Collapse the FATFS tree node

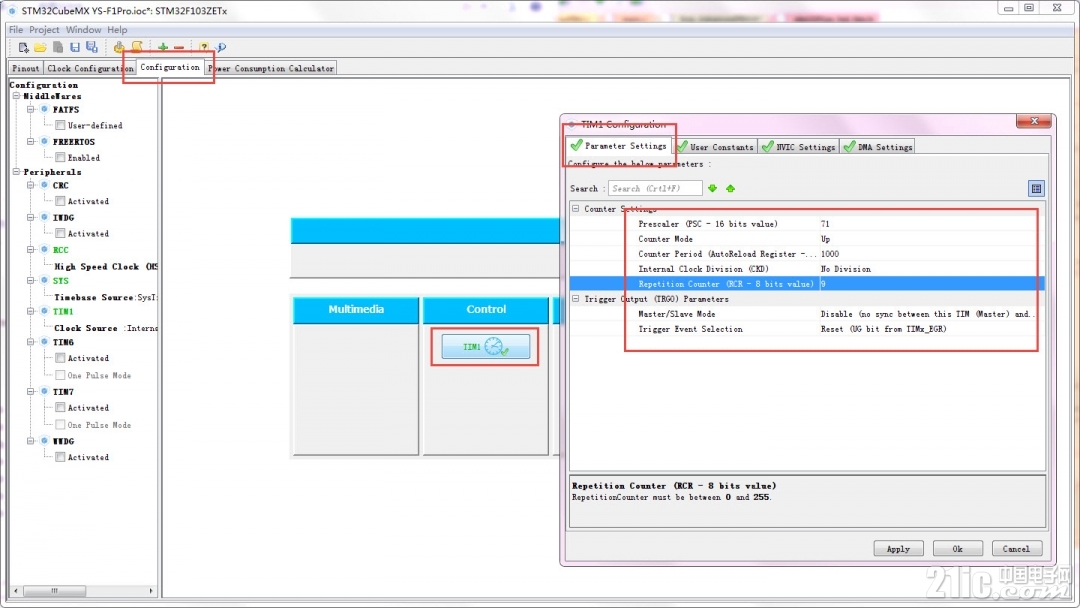click(x=30, y=109)
